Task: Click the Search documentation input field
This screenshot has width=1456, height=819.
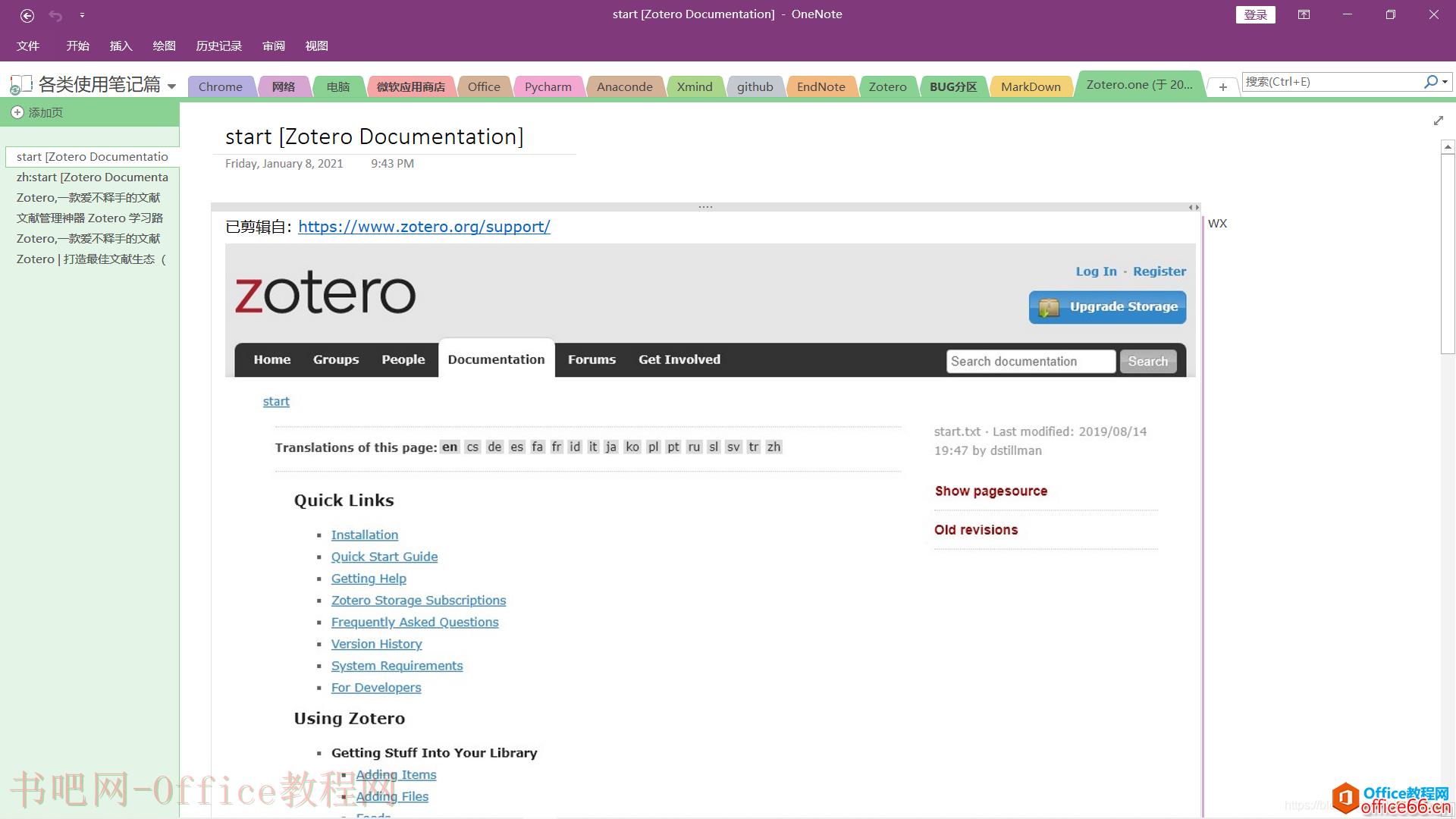Action: (1031, 361)
